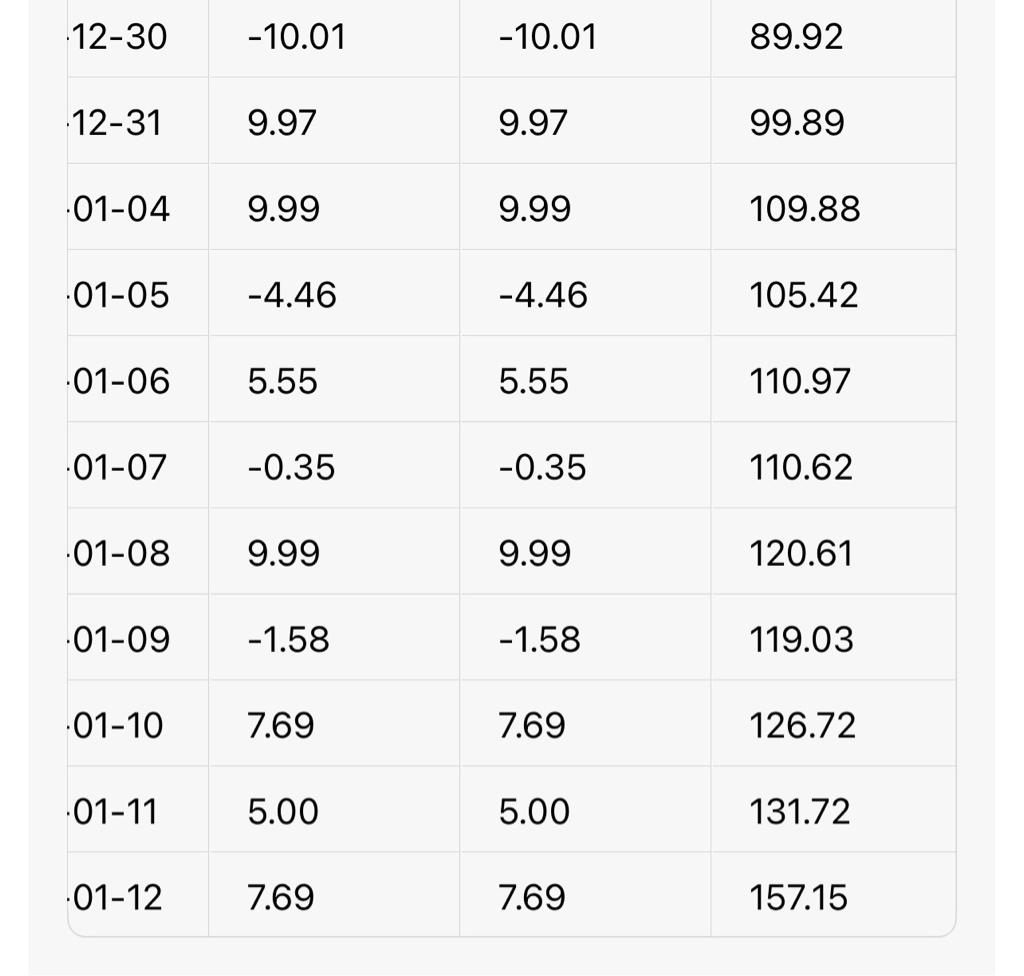Screen dimensions: 1024x976
Task: Click the 01-04 date cell
Action: 121,209
